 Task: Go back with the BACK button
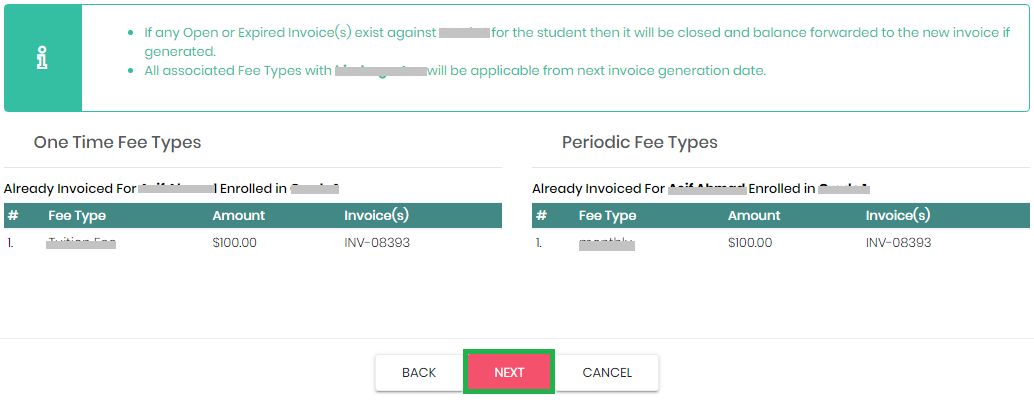point(419,372)
